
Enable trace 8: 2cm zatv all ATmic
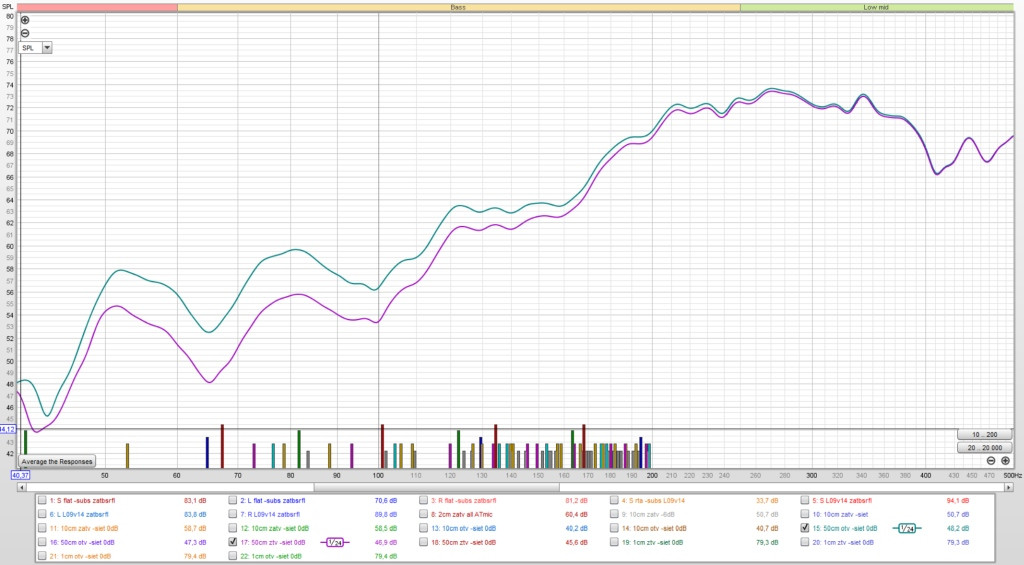tap(424, 514)
